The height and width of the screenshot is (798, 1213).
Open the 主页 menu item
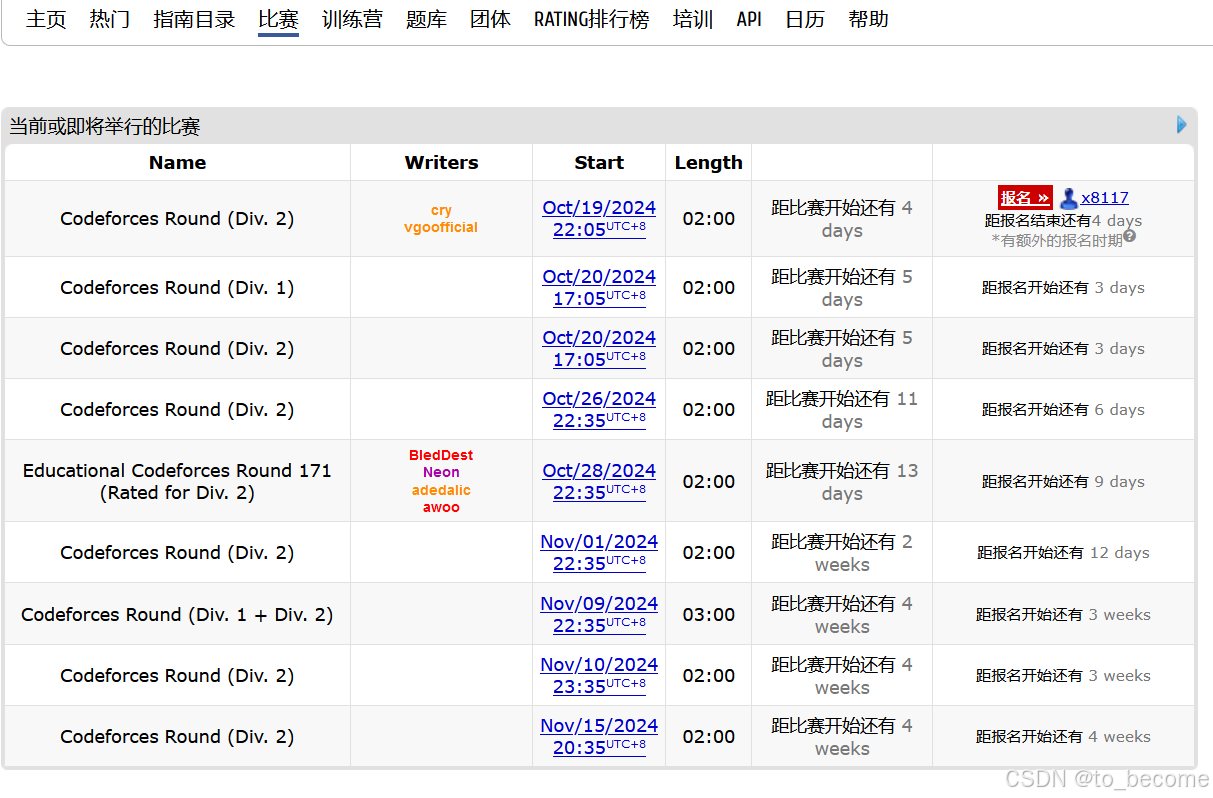click(46, 19)
